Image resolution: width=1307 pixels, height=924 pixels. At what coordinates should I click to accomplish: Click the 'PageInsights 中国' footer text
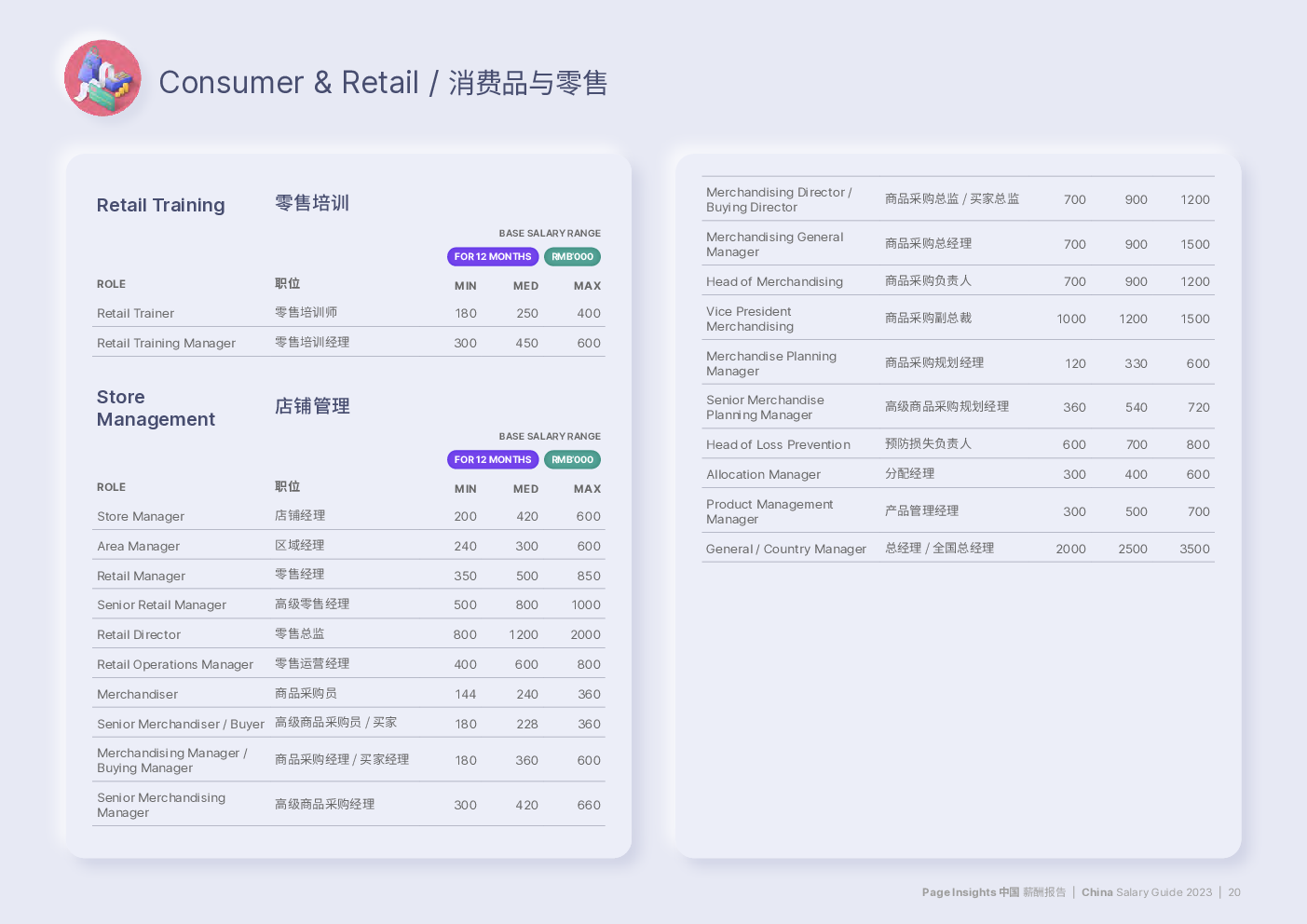coord(971,892)
